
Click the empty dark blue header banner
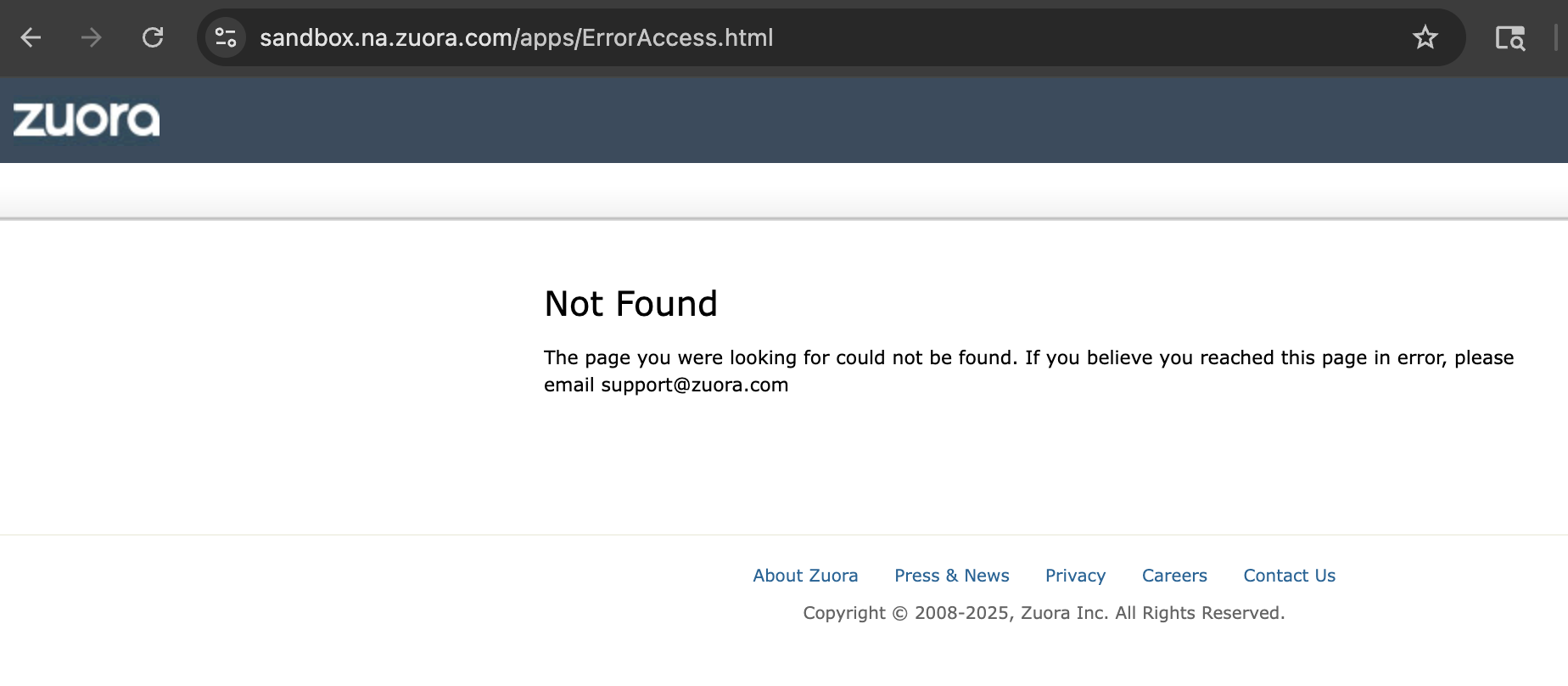848,120
